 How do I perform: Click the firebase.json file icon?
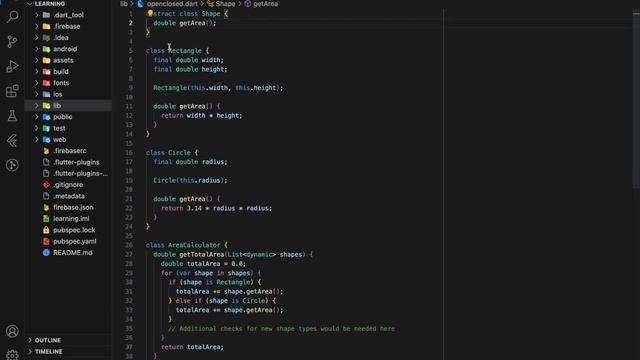click(x=46, y=207)
